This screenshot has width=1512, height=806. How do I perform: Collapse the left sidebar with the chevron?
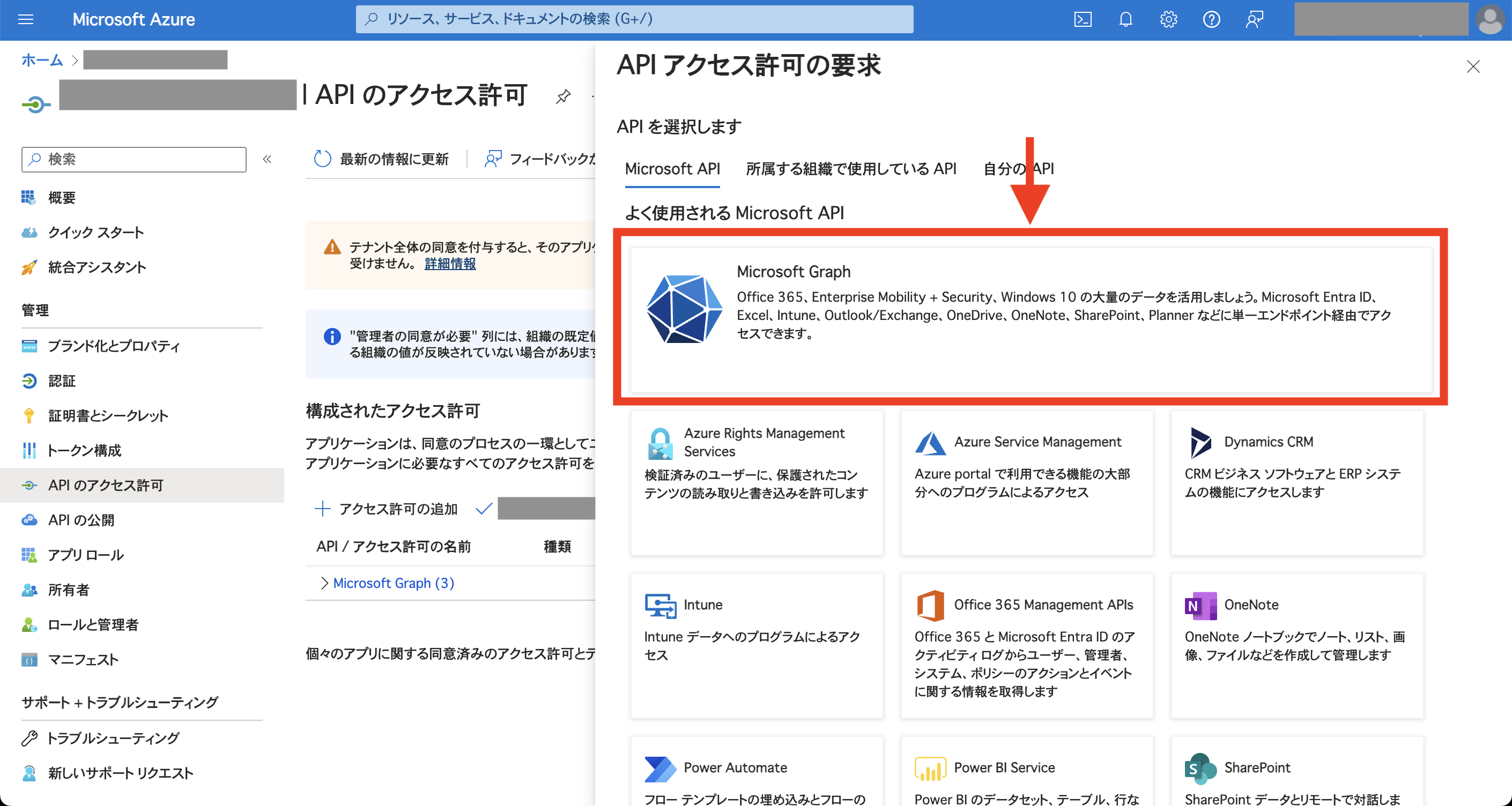pos(267,159)
